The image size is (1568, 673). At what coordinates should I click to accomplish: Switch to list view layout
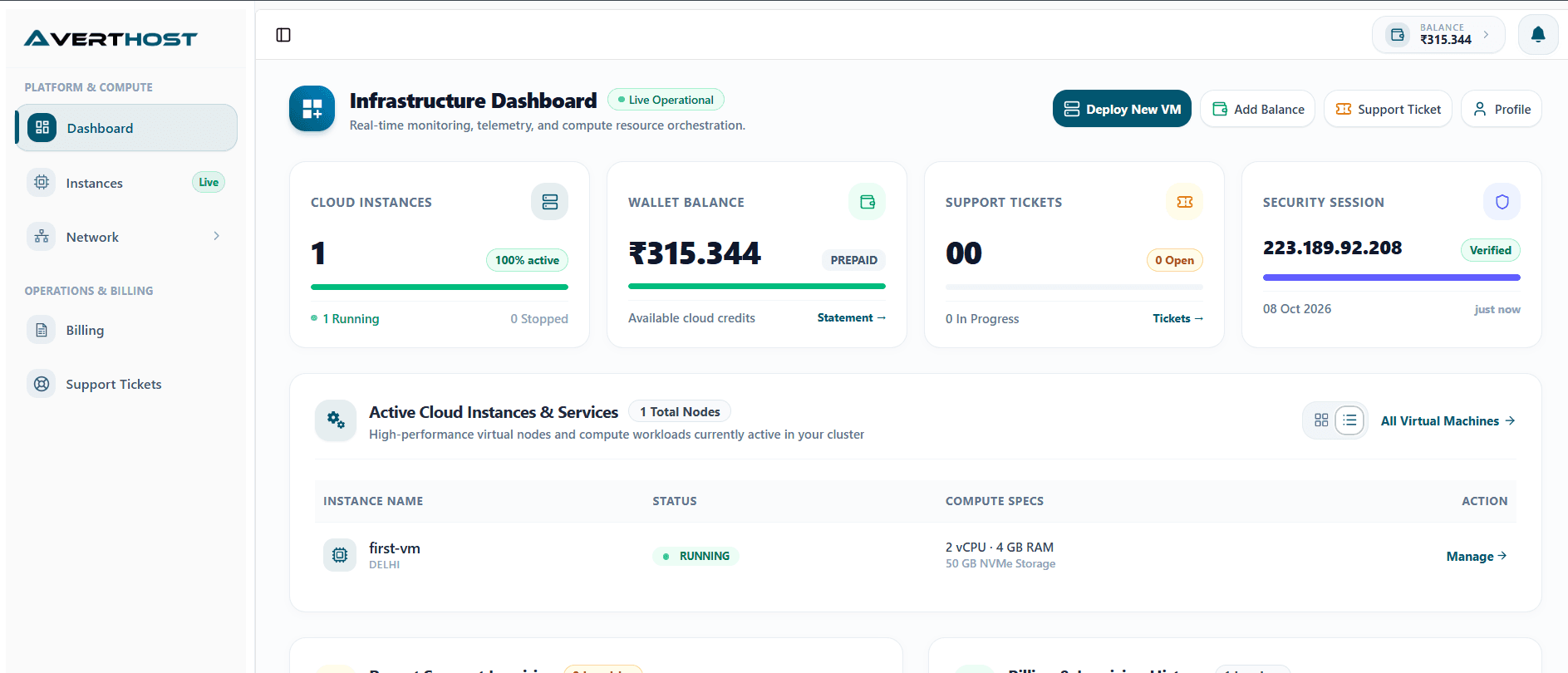tap(1349, 420)
